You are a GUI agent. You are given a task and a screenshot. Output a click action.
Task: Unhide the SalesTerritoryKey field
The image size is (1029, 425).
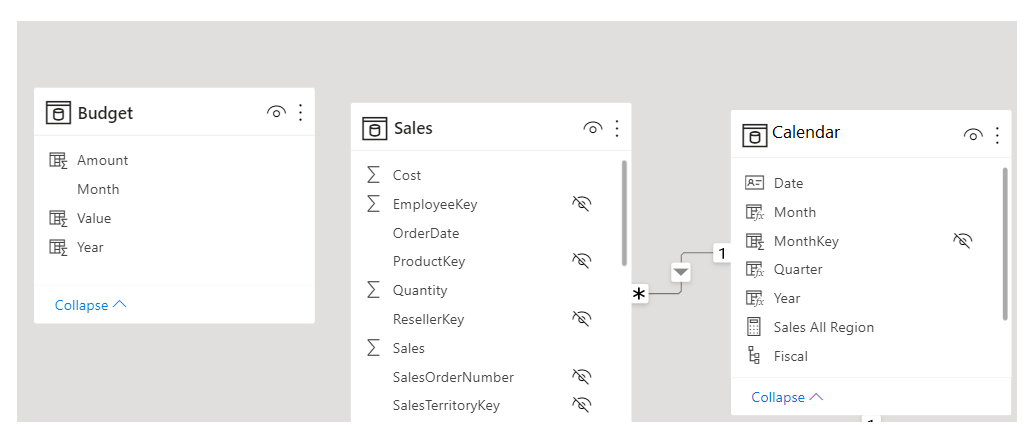pos(581,405)
